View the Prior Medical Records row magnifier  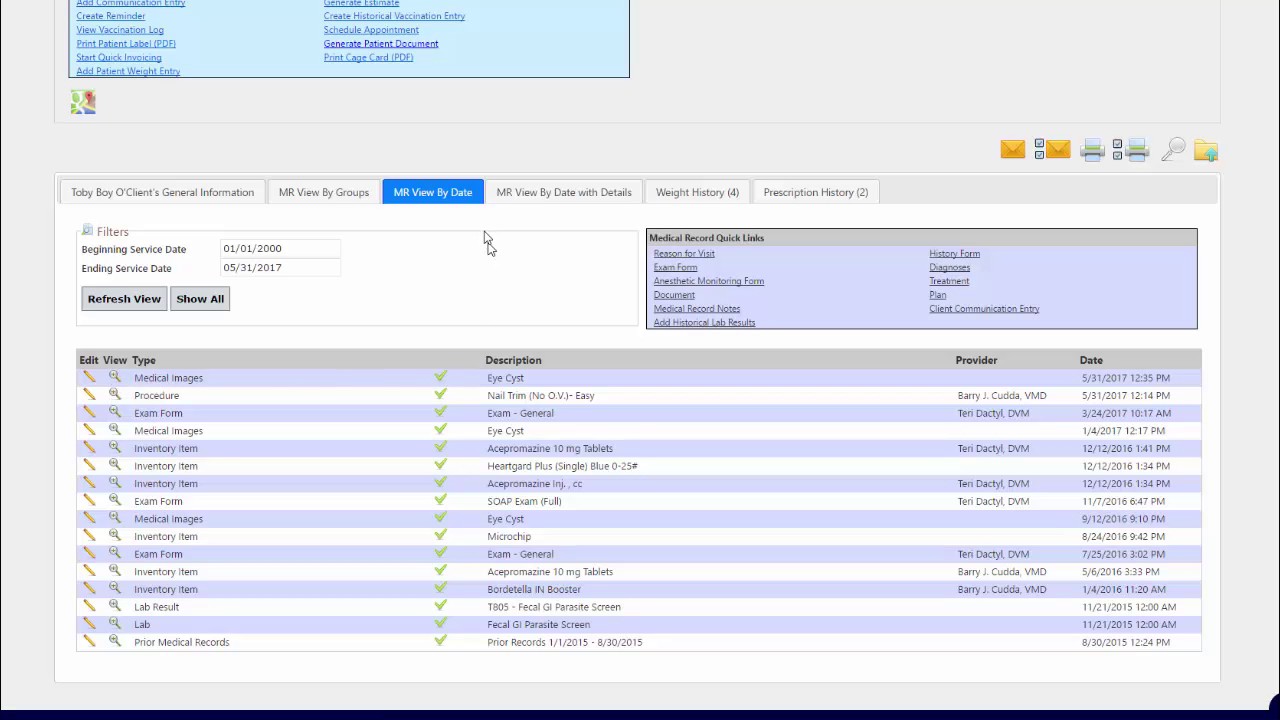pos(115,641)
